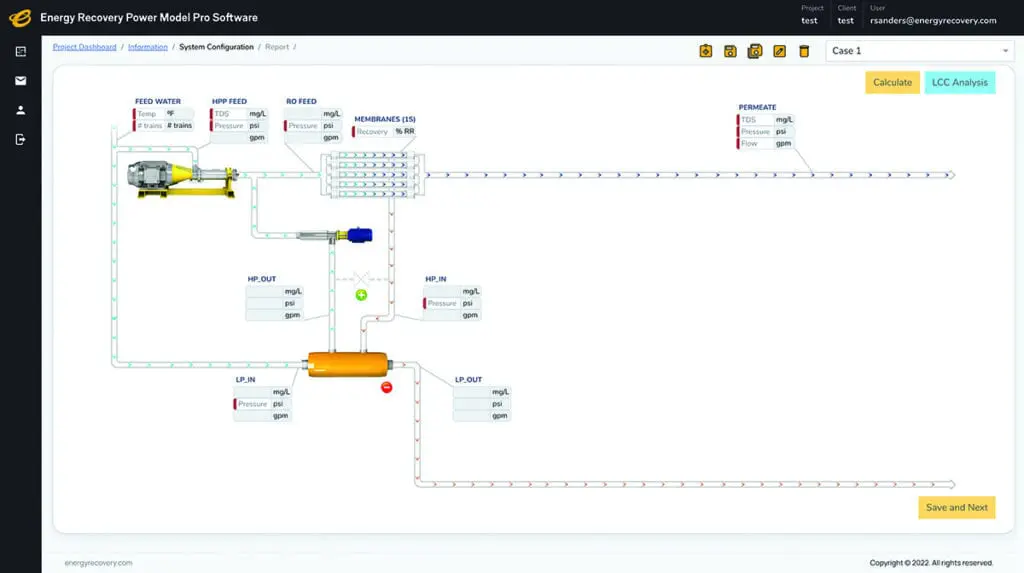The width and height of the screenshot is (1024, 573).
Task: Click the Membranes Recovery field
Action: tap(385, 131)
